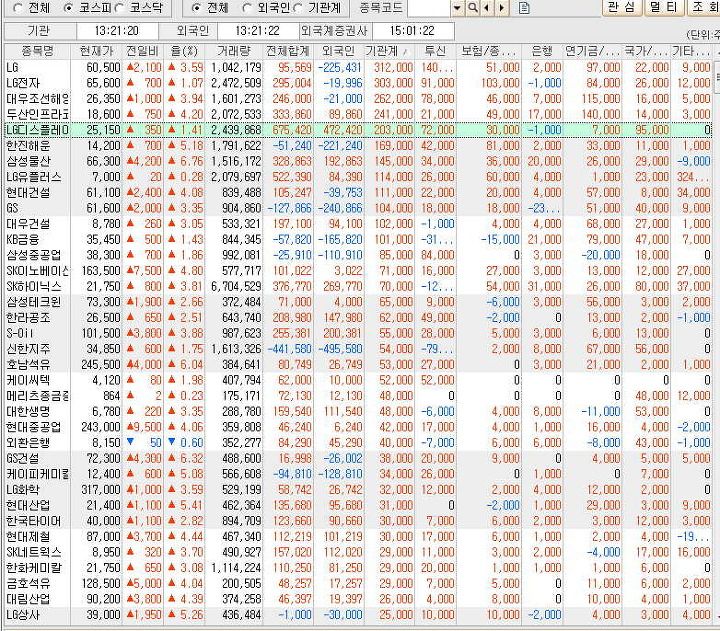Viewport: 720px width, 631px height.
Task: Sort by 투신 column header
Action: pyautogui.click(x=435, y=51)
